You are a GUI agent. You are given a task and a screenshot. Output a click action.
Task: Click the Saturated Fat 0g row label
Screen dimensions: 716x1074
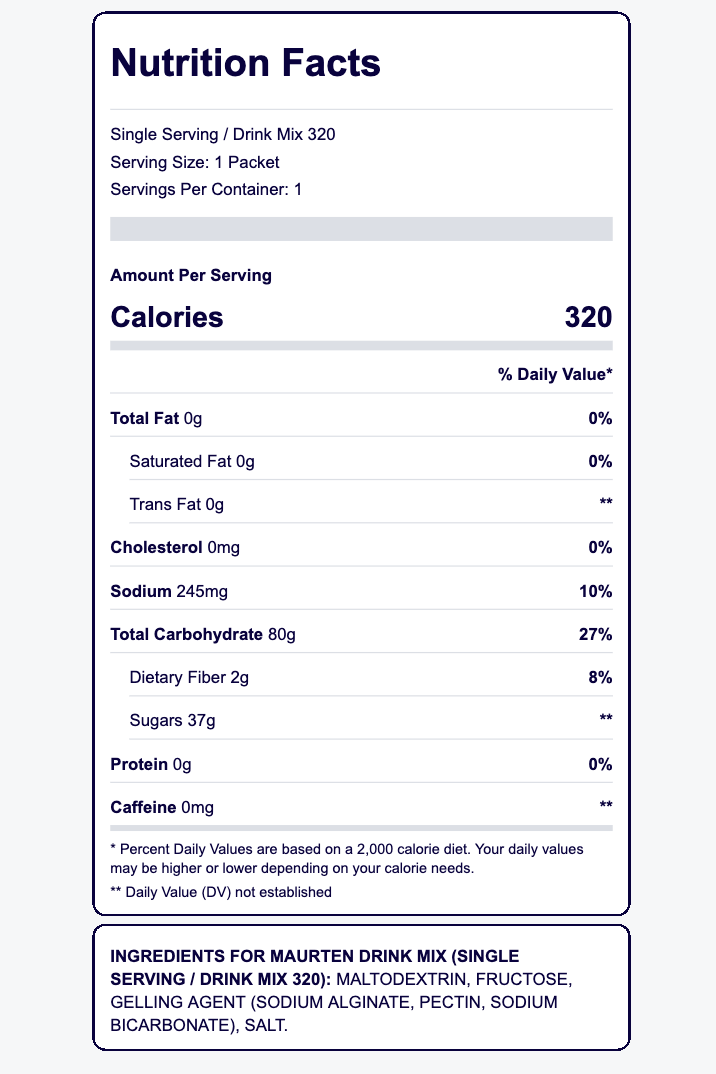pos(192,461)
